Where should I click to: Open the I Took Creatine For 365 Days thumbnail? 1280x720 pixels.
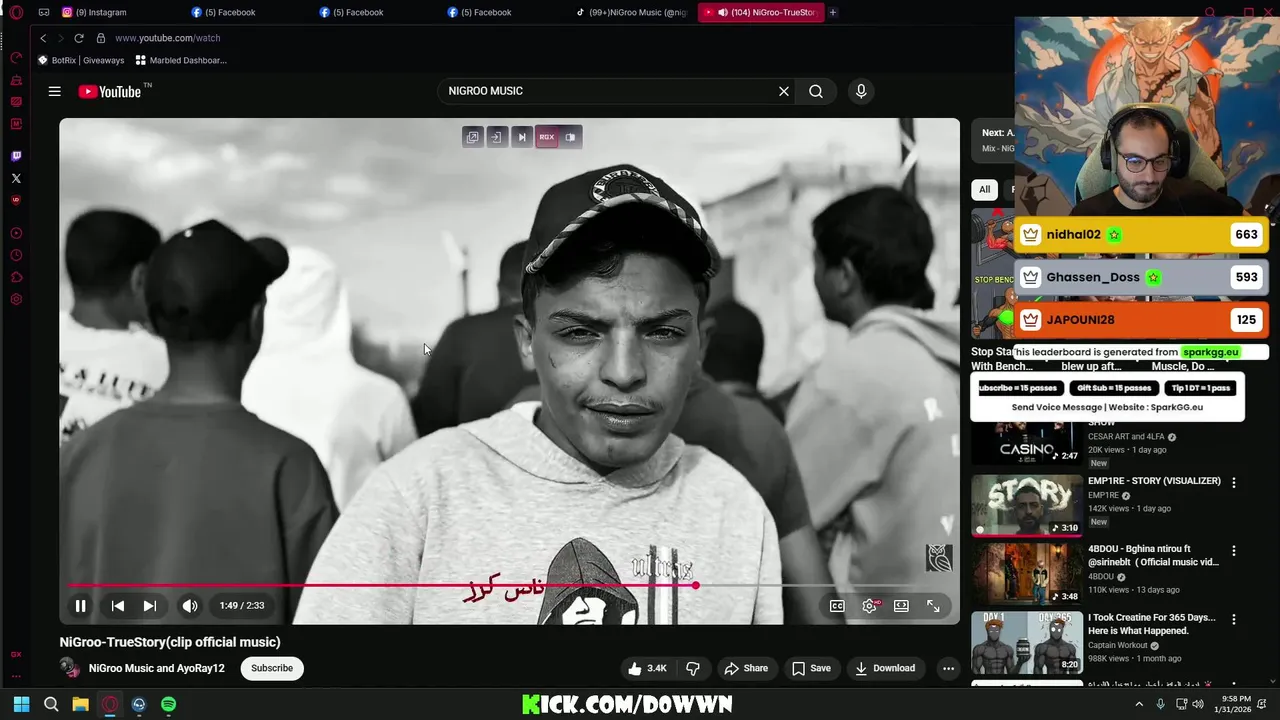(x=1027, y=642)
